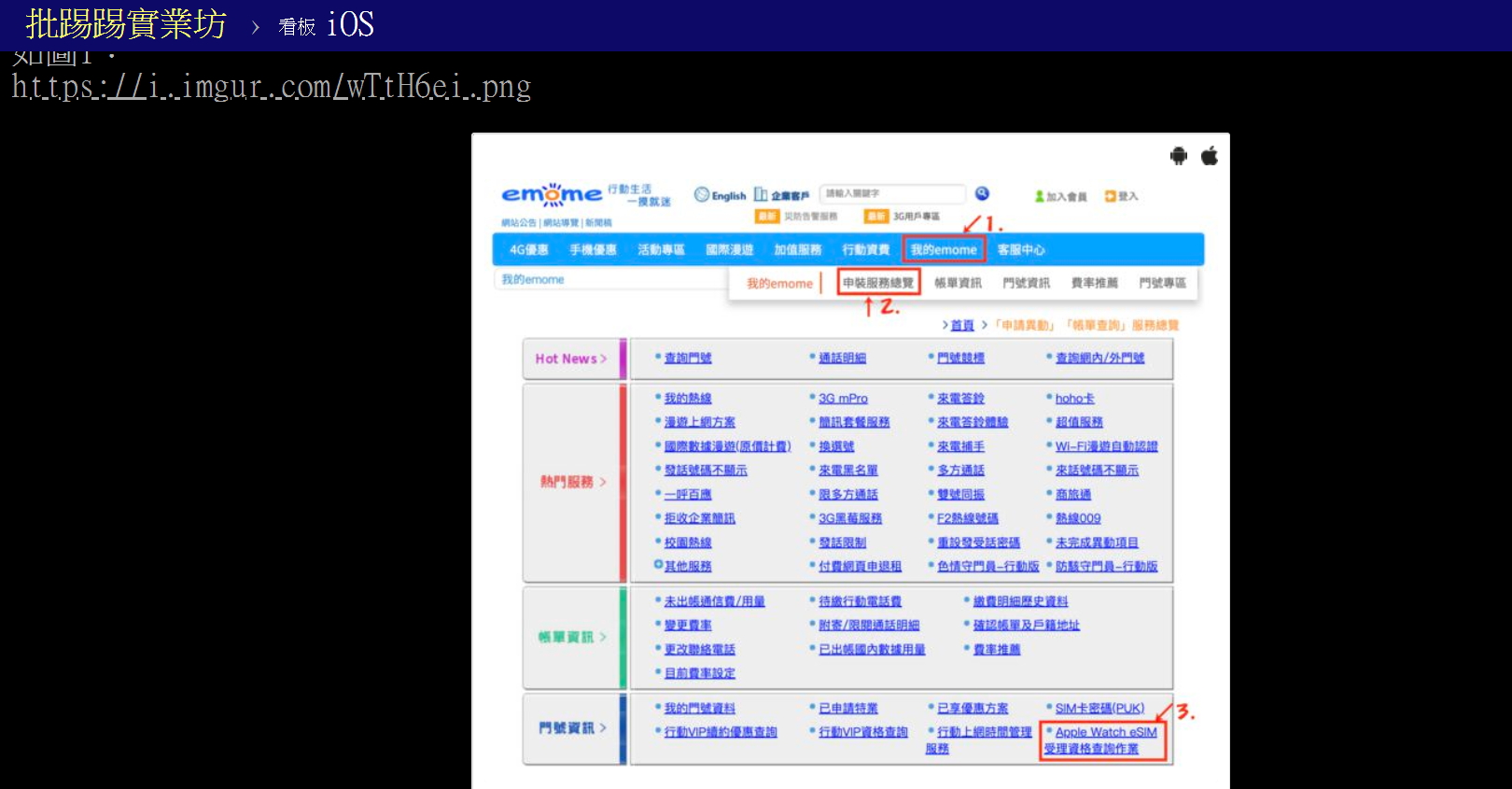
Task: Open the 我的熱線 link
Action: tap(688, 399)
